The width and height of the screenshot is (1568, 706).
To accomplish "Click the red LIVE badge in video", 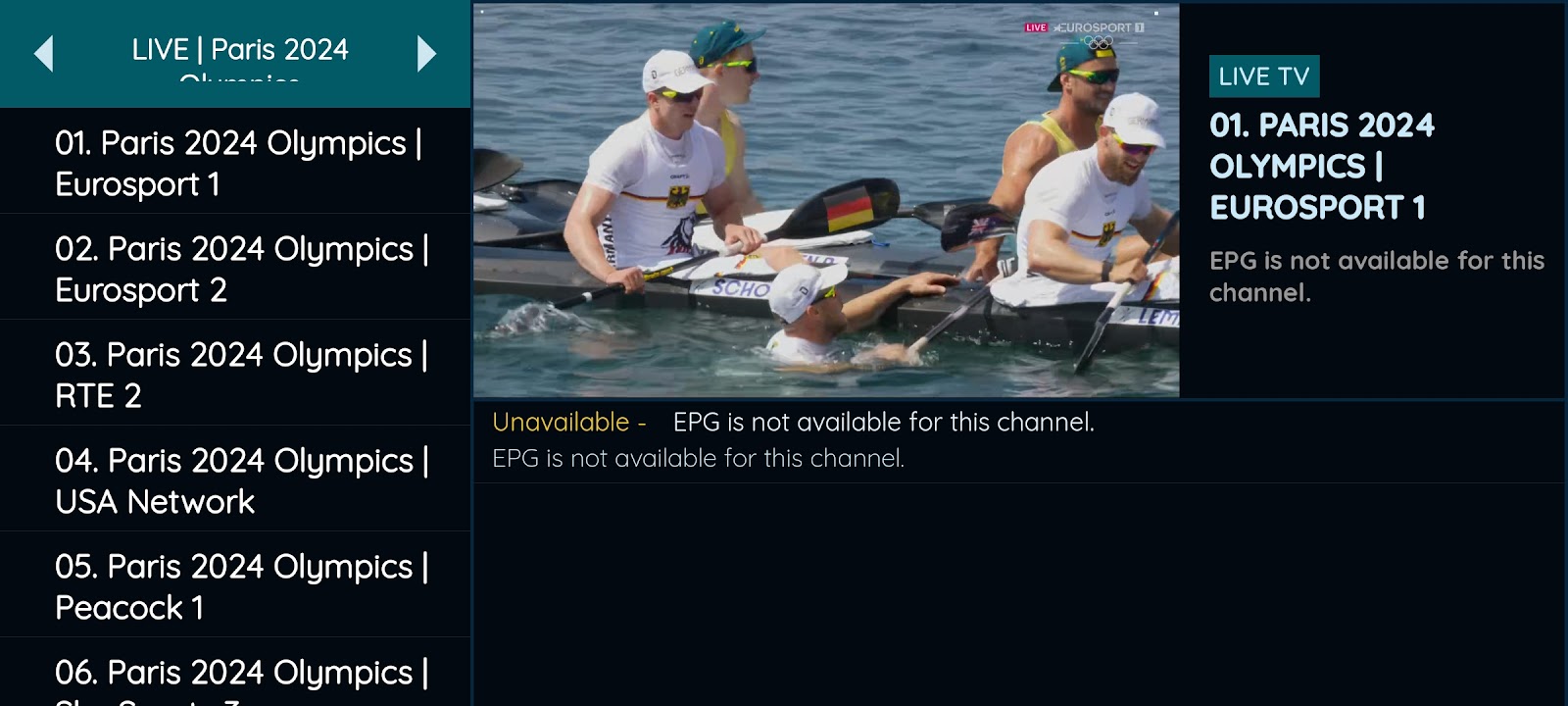I will tap(1036, 27).
